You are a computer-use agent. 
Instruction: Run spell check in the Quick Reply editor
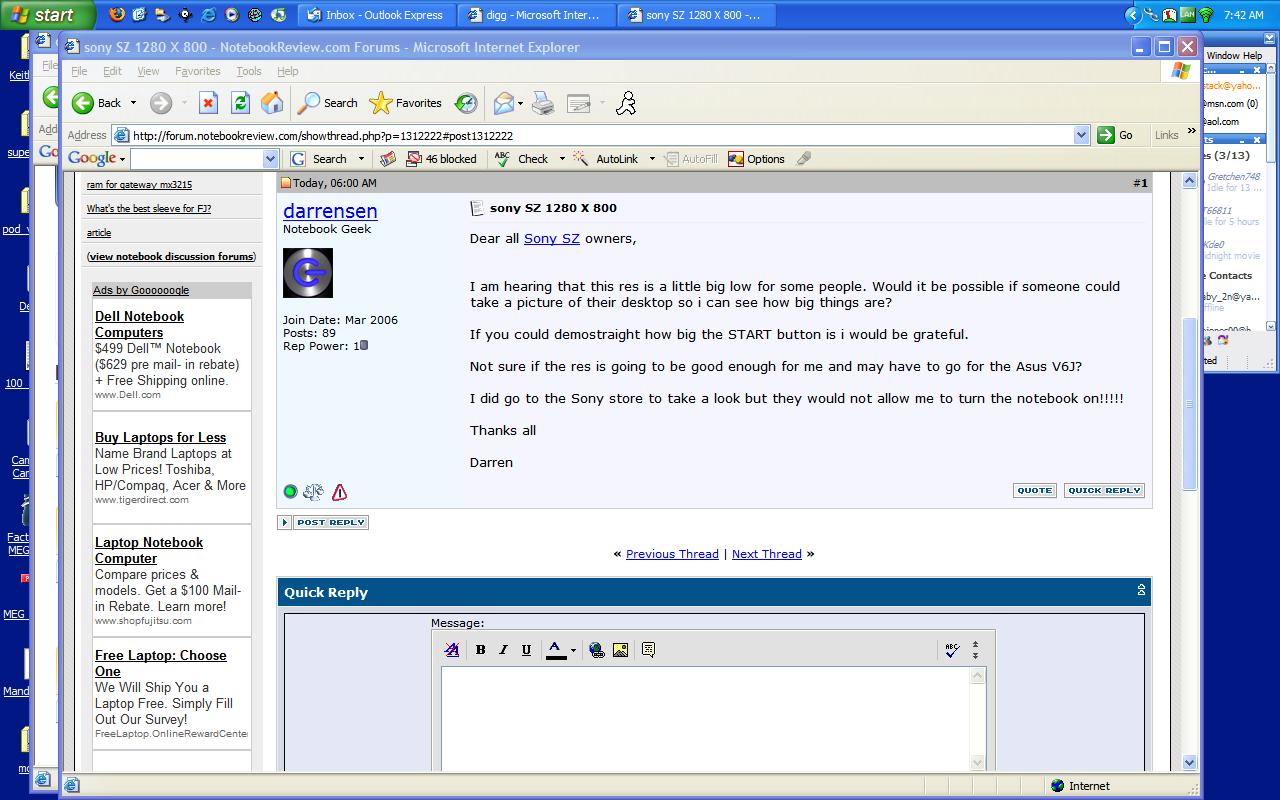click(x=952, y=650)
